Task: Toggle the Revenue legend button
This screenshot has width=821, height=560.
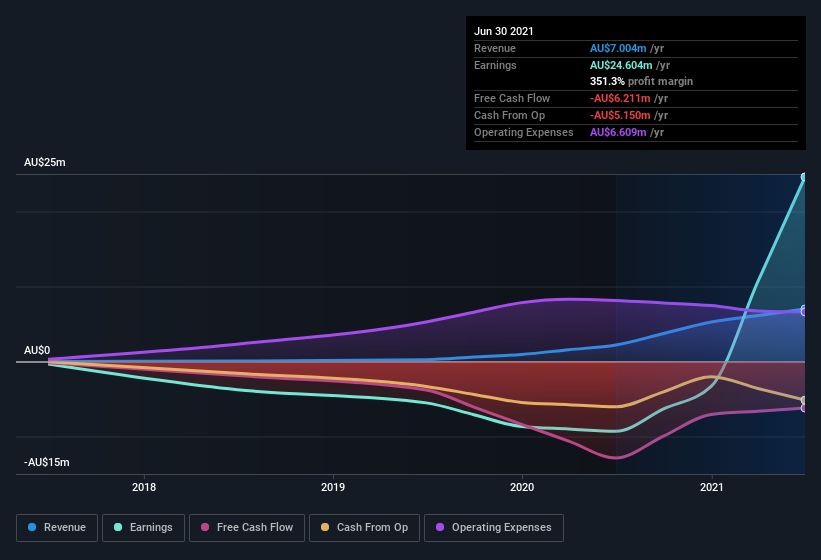Action: [x=57, y=528]
